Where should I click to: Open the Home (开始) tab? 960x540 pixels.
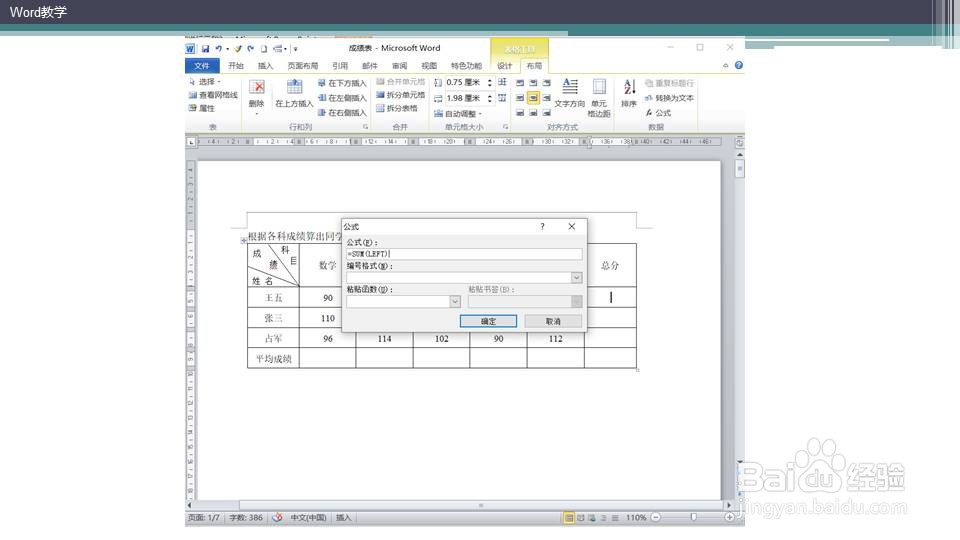click(x=236, y=66)
